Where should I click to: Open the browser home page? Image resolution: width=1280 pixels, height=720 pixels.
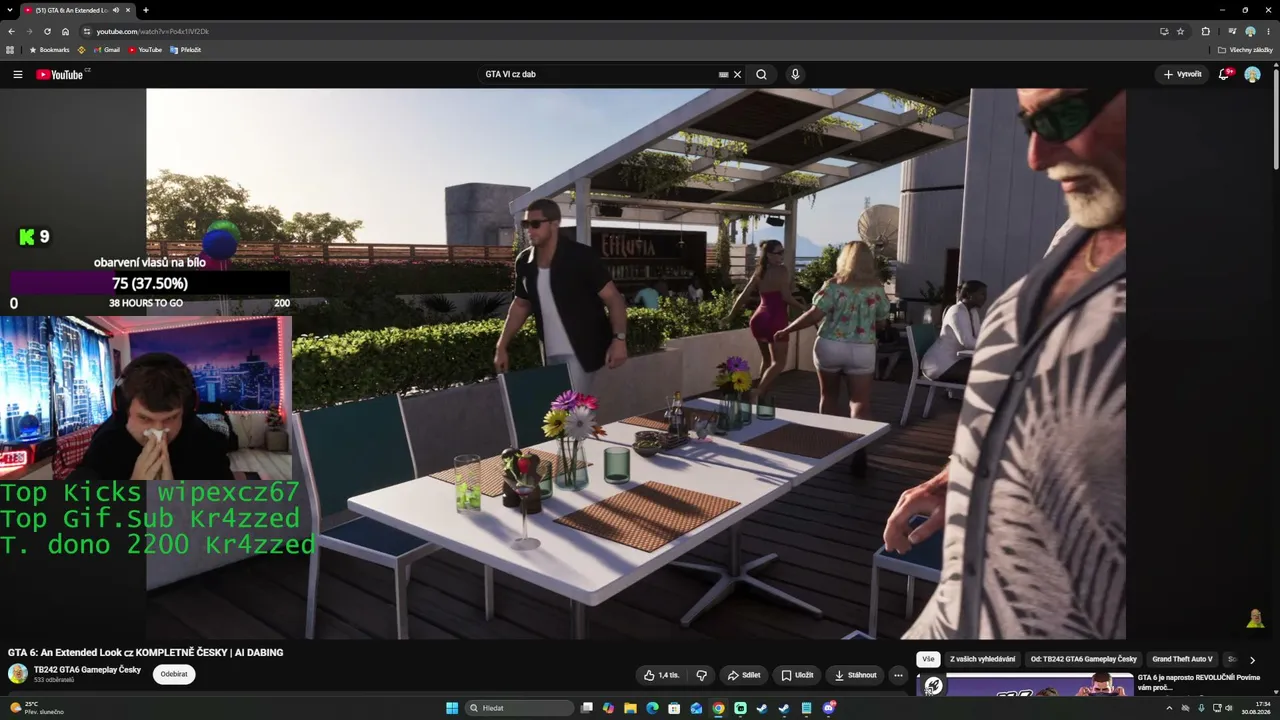[66, 31]
